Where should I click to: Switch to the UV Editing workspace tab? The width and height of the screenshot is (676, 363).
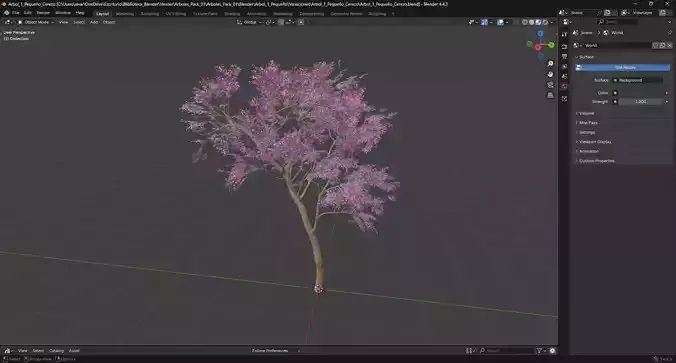176,14
